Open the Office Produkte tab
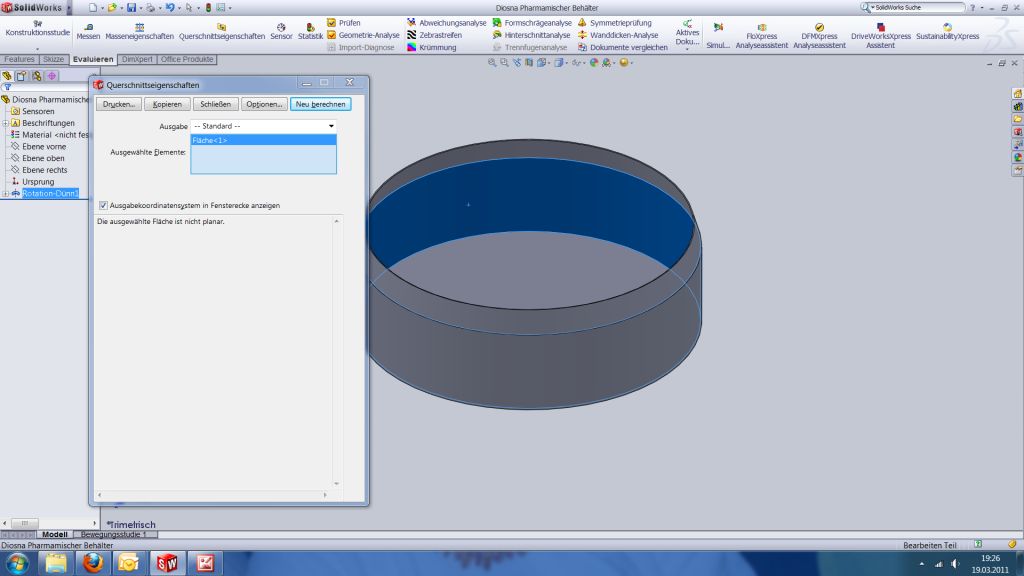This screenshot has height=576, width=1024. pos(187,59)
